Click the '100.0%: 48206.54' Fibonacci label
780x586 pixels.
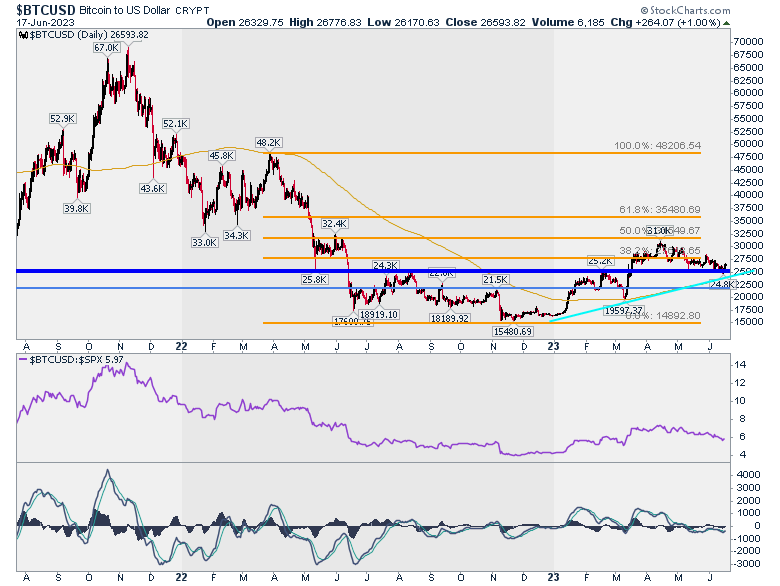(x=657, y=146)
